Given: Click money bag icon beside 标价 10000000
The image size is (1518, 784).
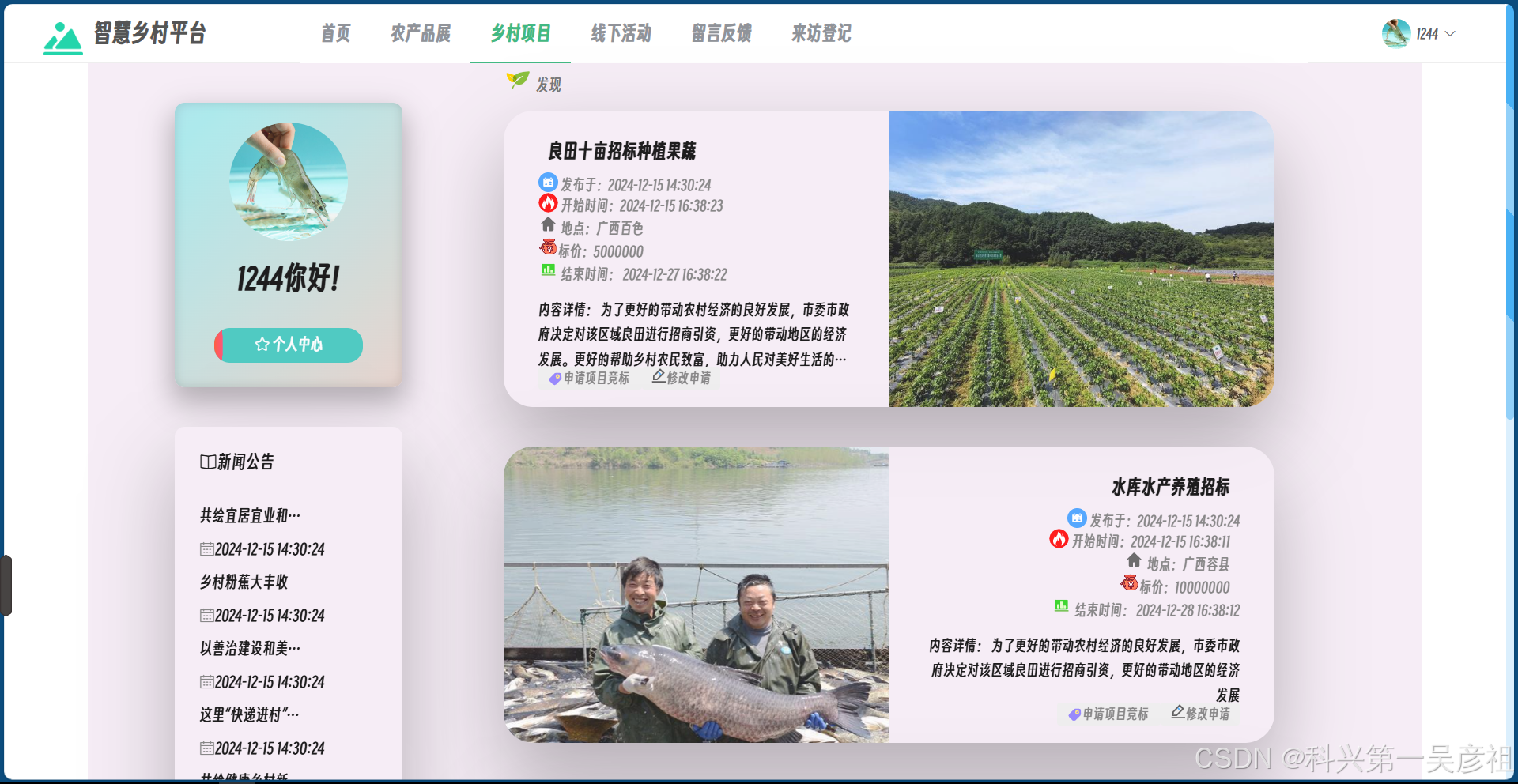Looking at the screenshot, I should point(1129,584).
